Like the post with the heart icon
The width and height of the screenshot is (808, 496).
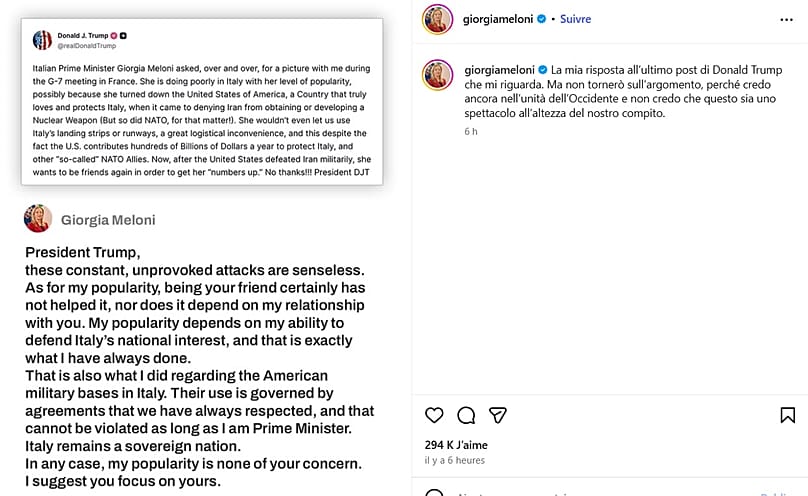pyautogui.click(x=434, y=415)
